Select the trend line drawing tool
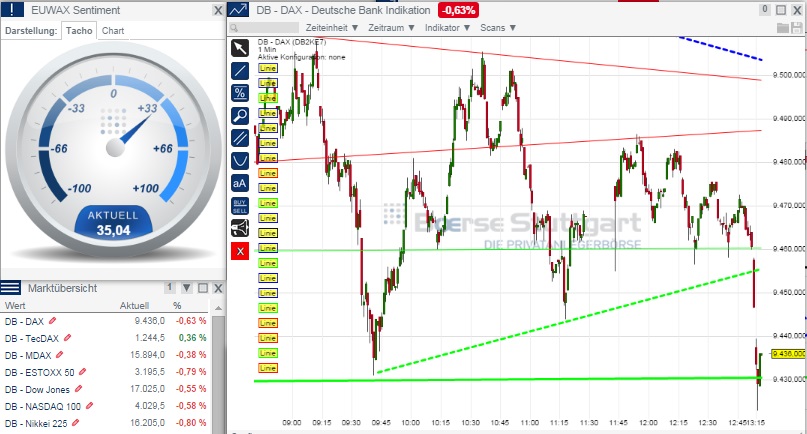The width and height of the screenshot is (807, 434). point(240,71)
